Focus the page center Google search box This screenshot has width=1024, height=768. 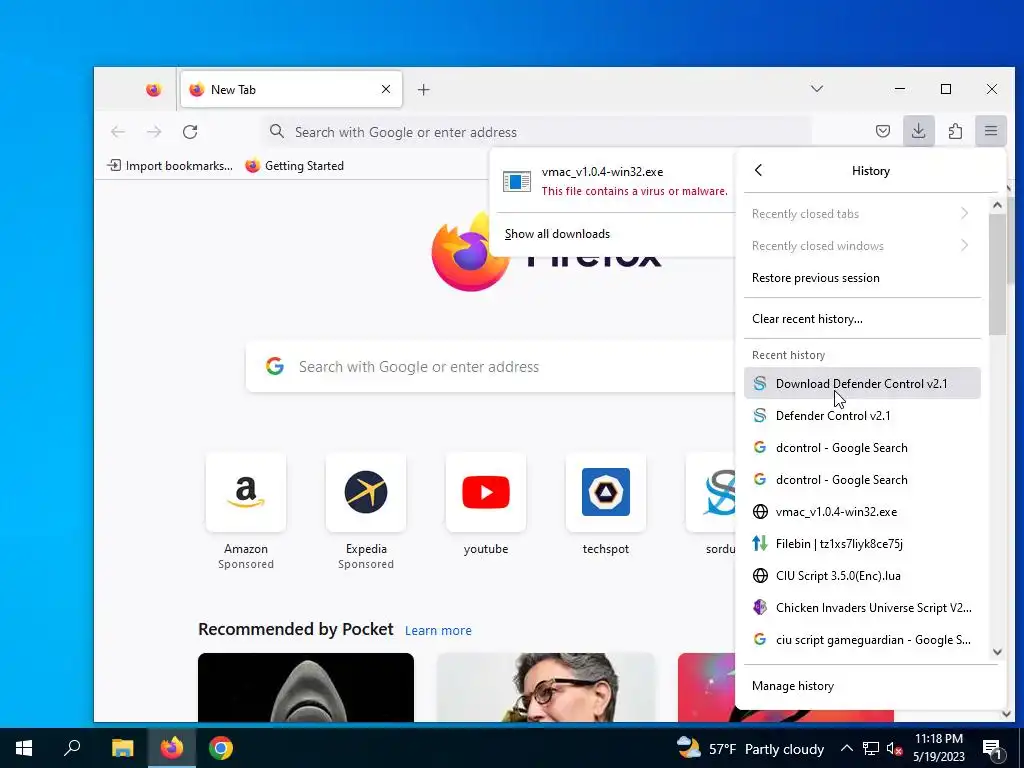tap(490, 366)
